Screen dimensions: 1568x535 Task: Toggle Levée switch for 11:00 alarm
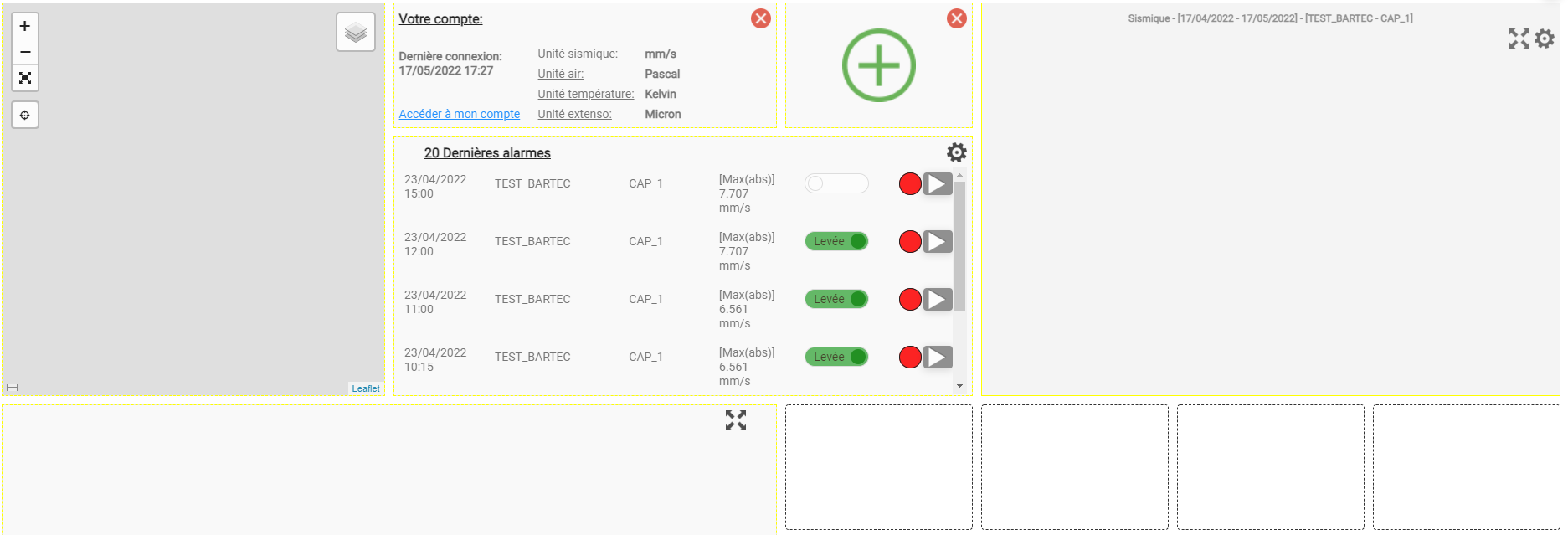[835, 299]
